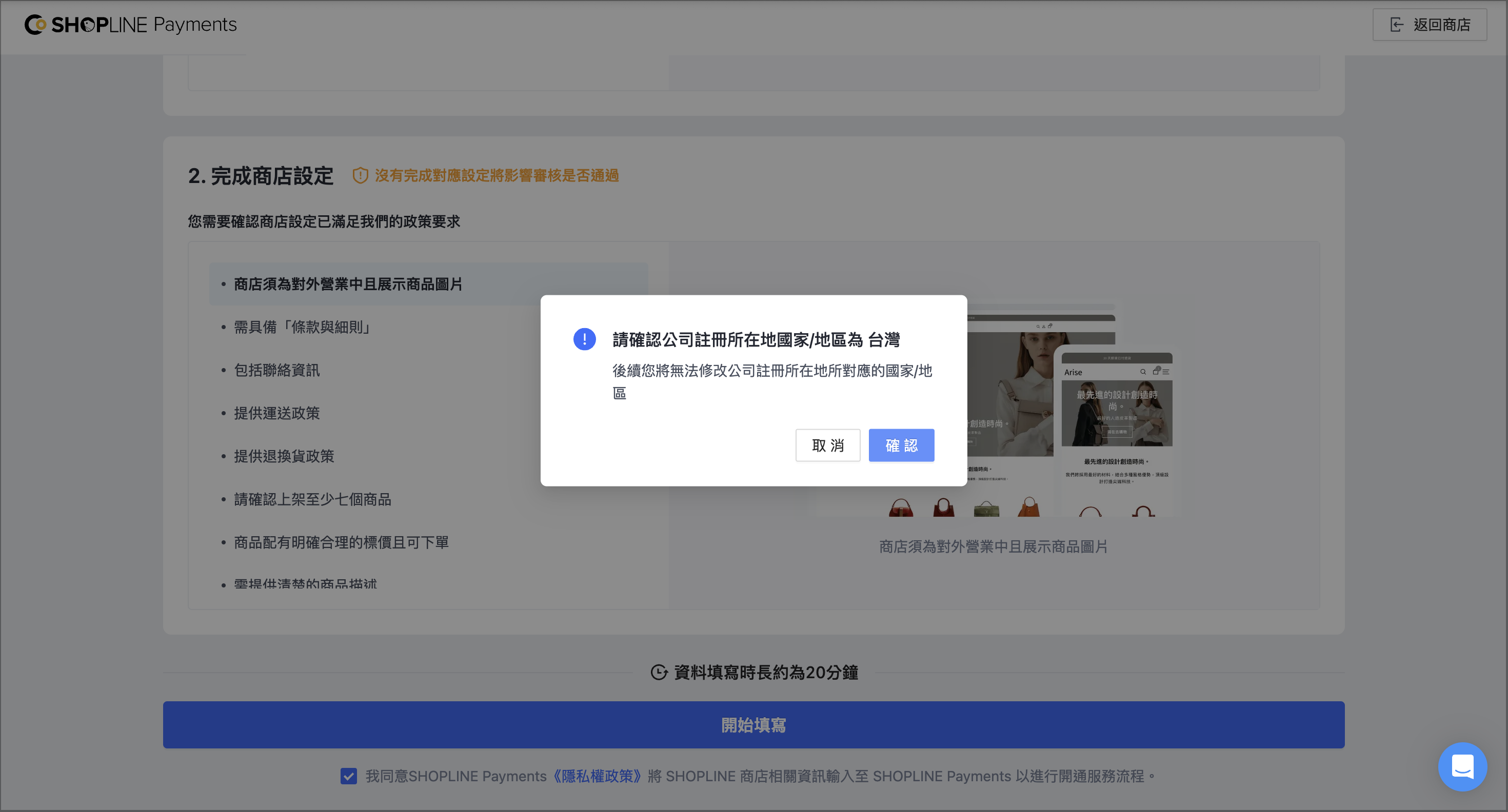Click the 返回商店 return to store button
This screenshot has height=812, width=1508.
click(1430, 25)
